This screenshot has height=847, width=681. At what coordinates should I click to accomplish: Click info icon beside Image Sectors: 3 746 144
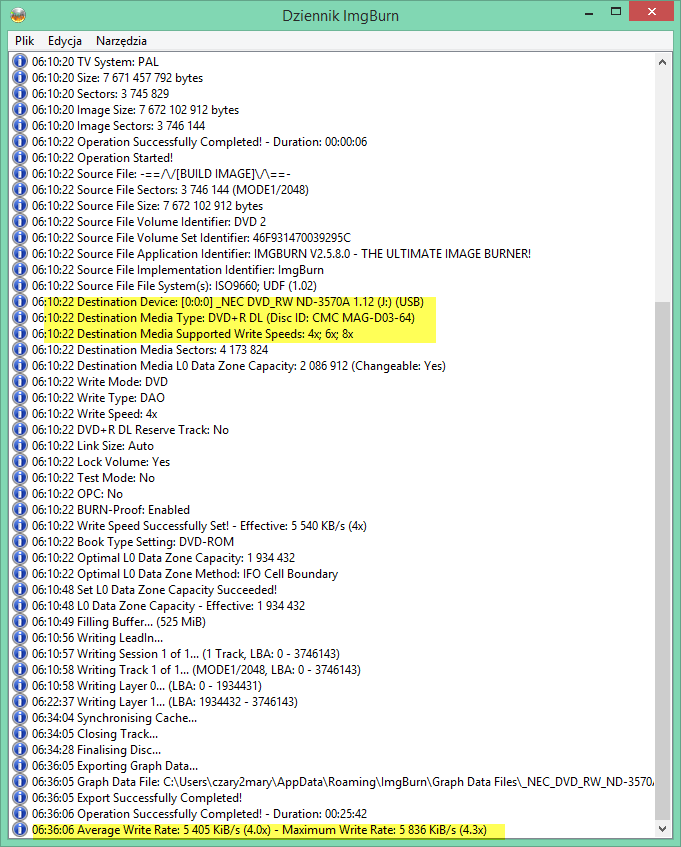pos(20,126)
